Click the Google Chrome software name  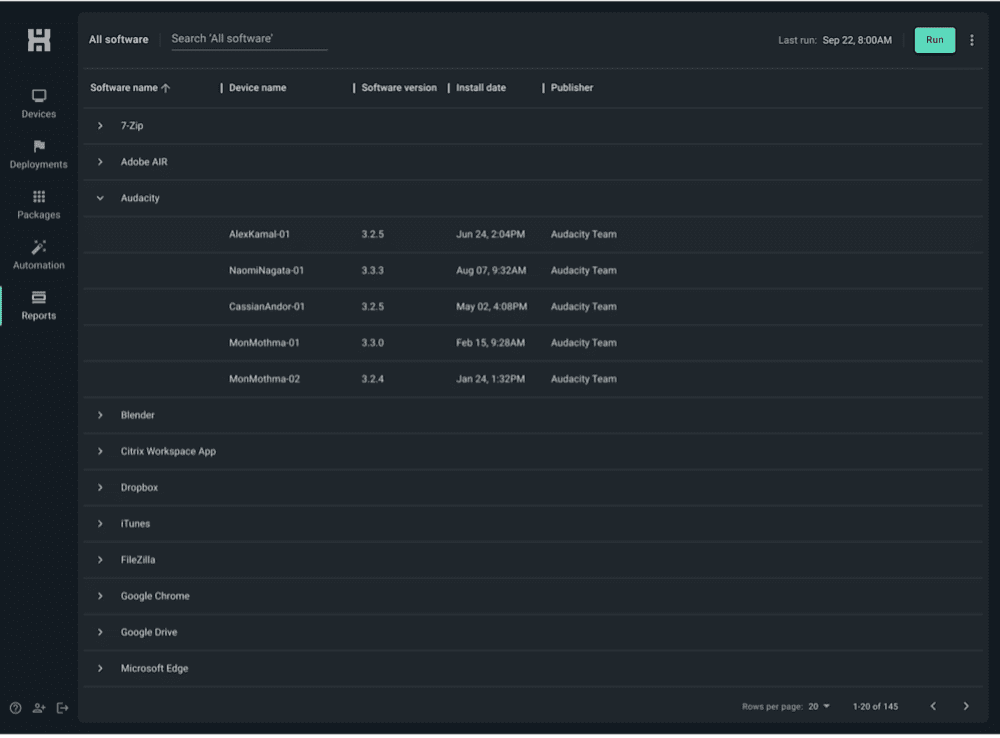155,596
